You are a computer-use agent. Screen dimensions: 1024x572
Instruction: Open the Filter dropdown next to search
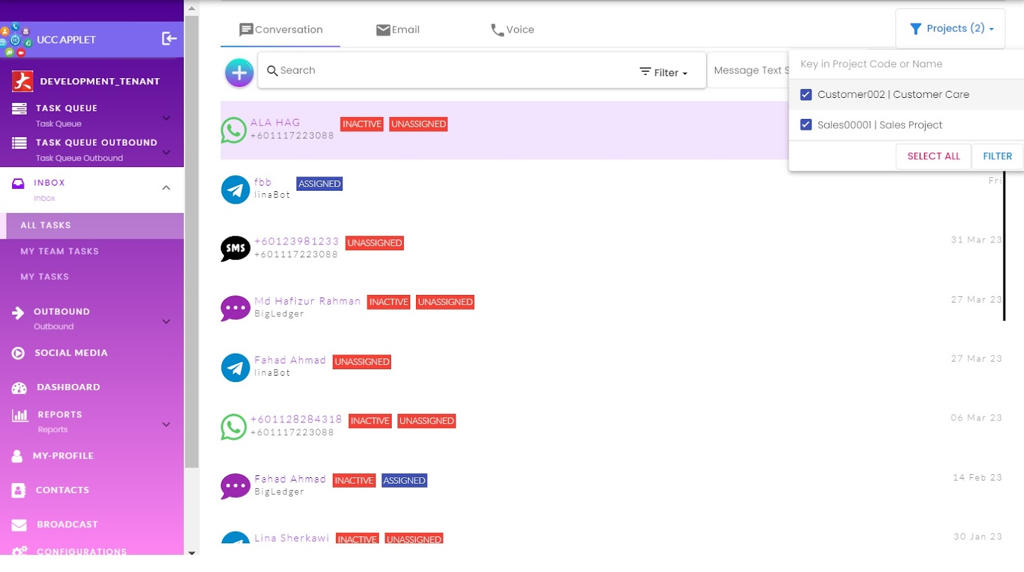click(664, 72)
